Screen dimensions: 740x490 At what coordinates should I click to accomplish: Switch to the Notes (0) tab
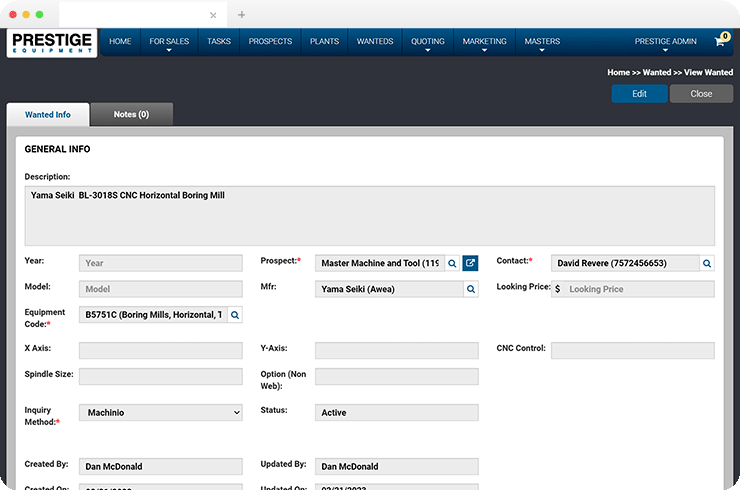pyautogui.click(x=131, y=115)
